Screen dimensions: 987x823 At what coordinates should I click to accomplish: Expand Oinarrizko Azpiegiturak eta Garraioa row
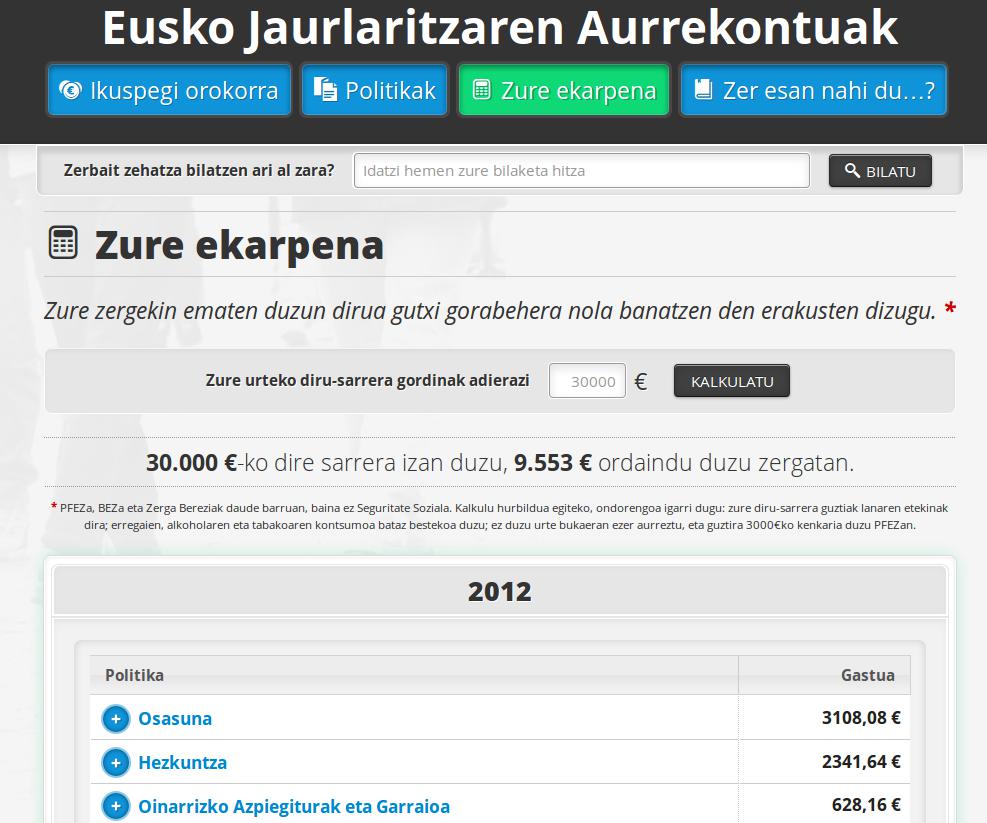116,806
